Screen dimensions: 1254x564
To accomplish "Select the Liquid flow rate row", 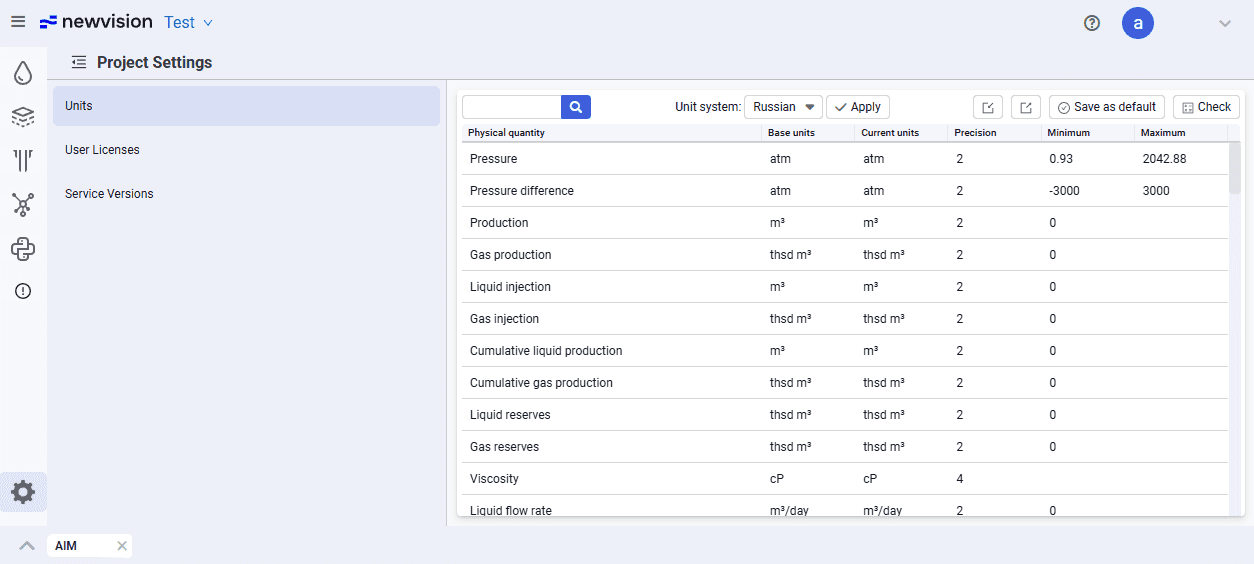I will pos(845,506).
